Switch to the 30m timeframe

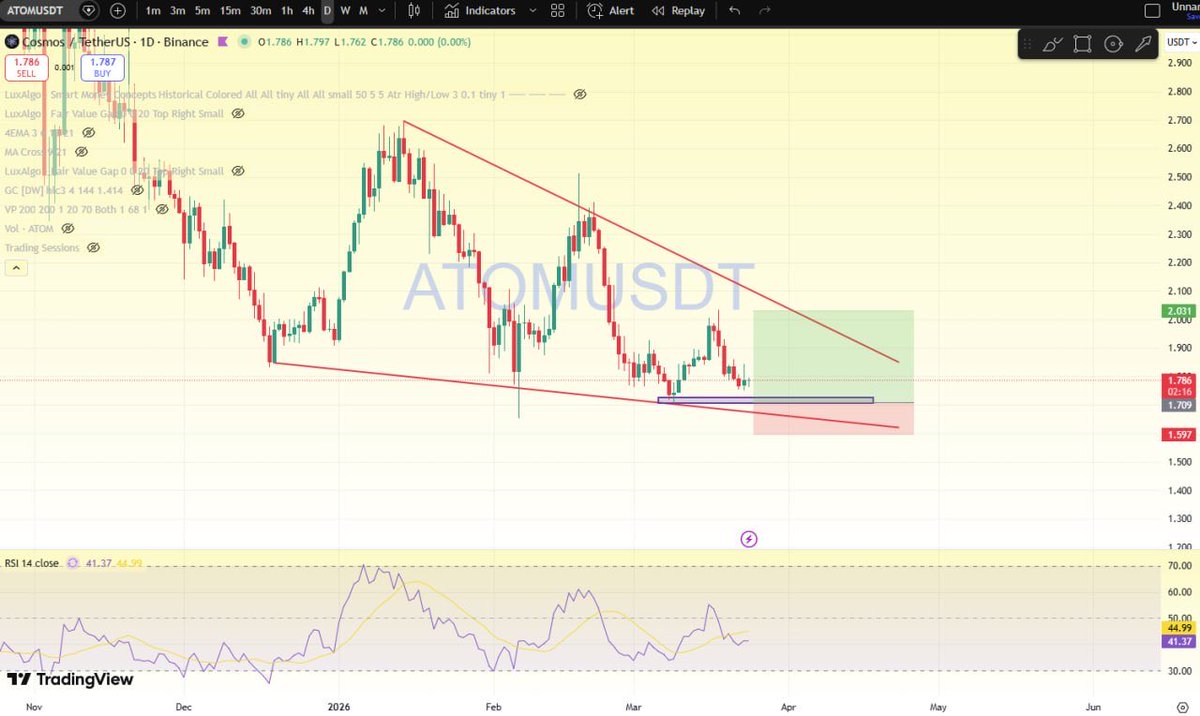(261, 11)
